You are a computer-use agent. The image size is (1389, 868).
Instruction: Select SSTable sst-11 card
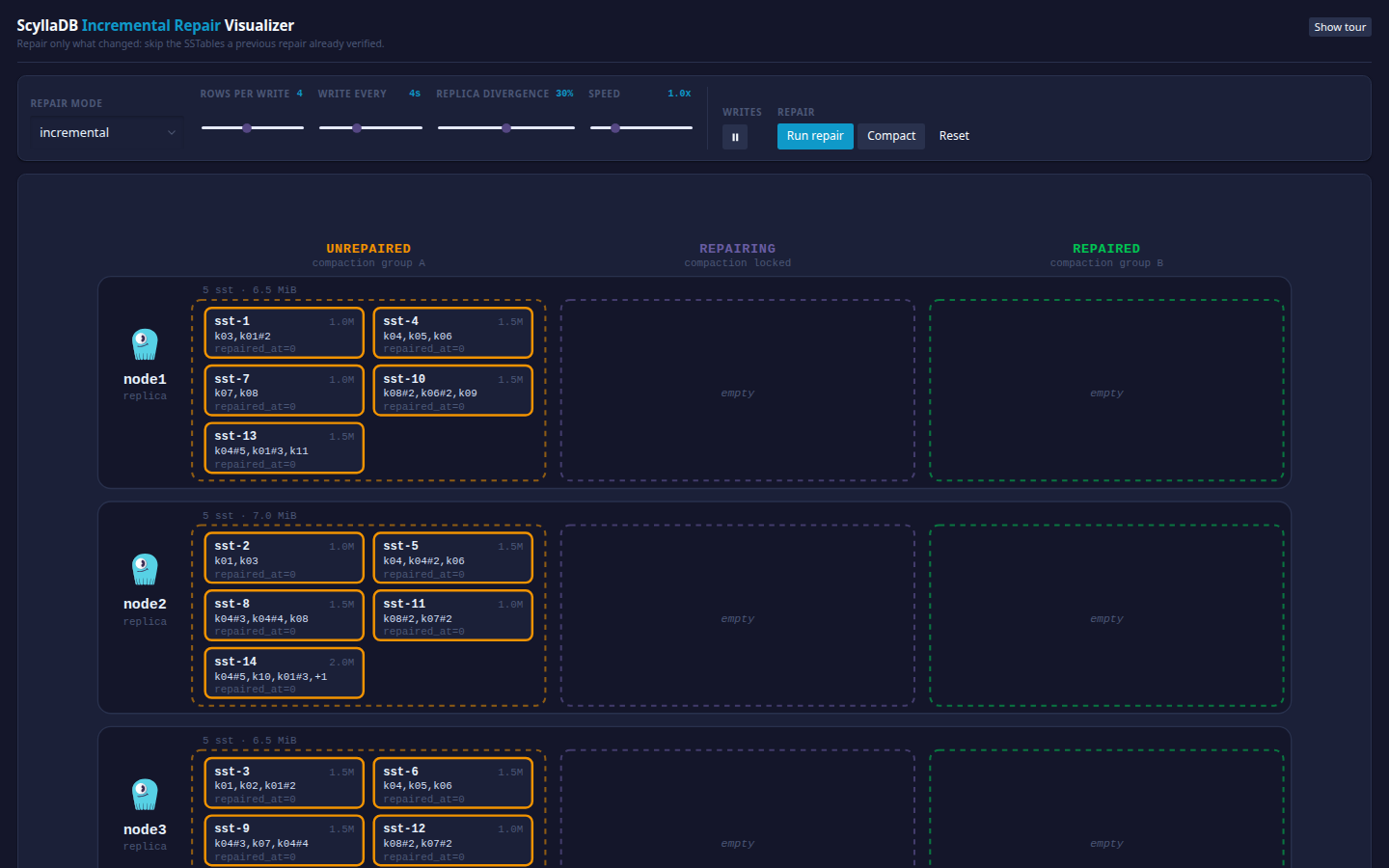pyautogui.click(x=453, y=615)
